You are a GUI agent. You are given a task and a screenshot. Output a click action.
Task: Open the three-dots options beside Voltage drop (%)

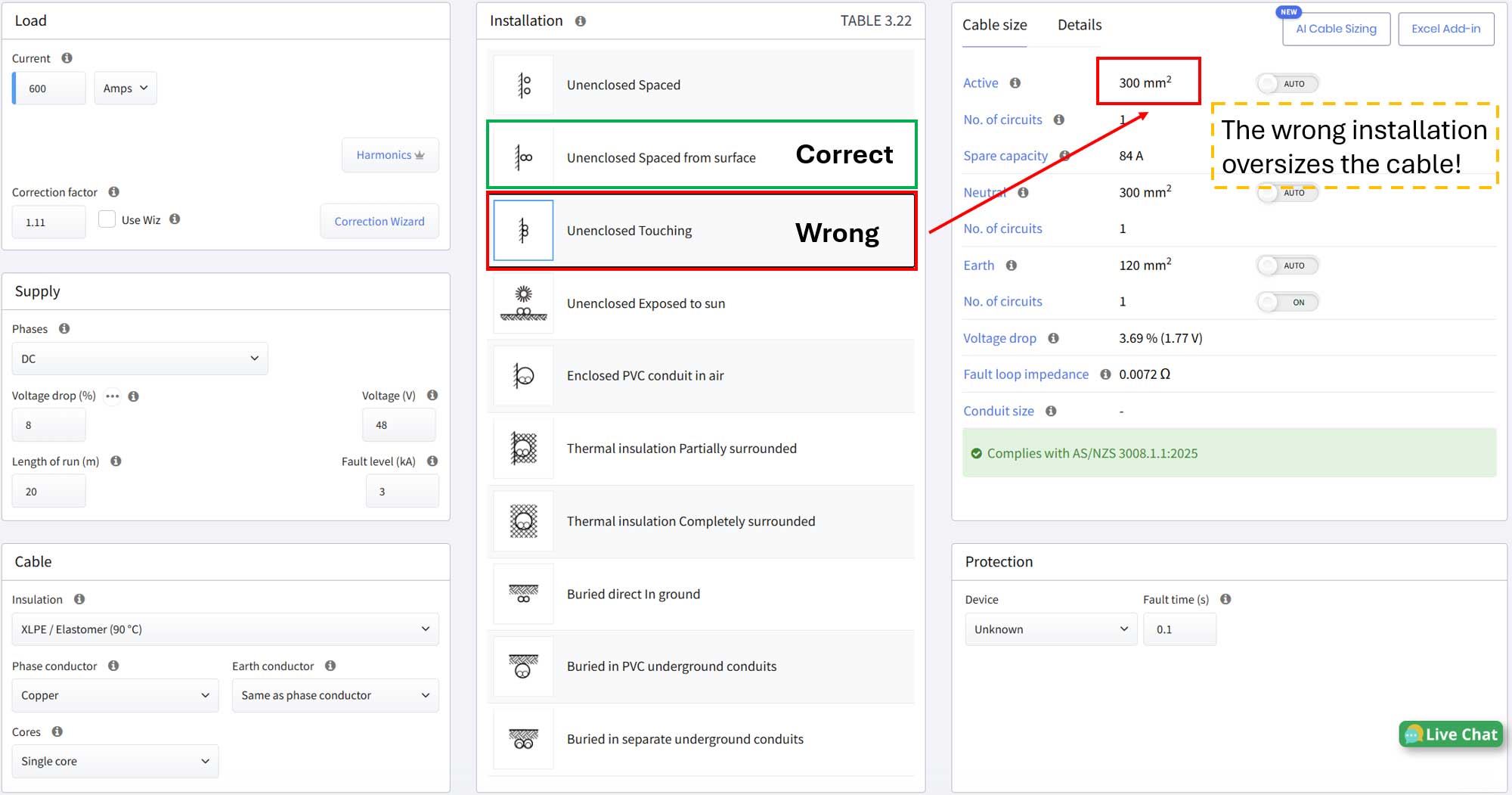(x=112, y=396)
